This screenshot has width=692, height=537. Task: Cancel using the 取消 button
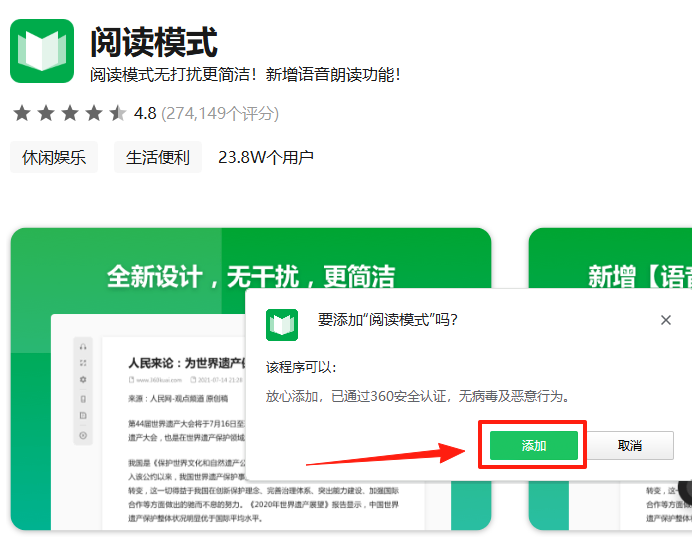630,445
